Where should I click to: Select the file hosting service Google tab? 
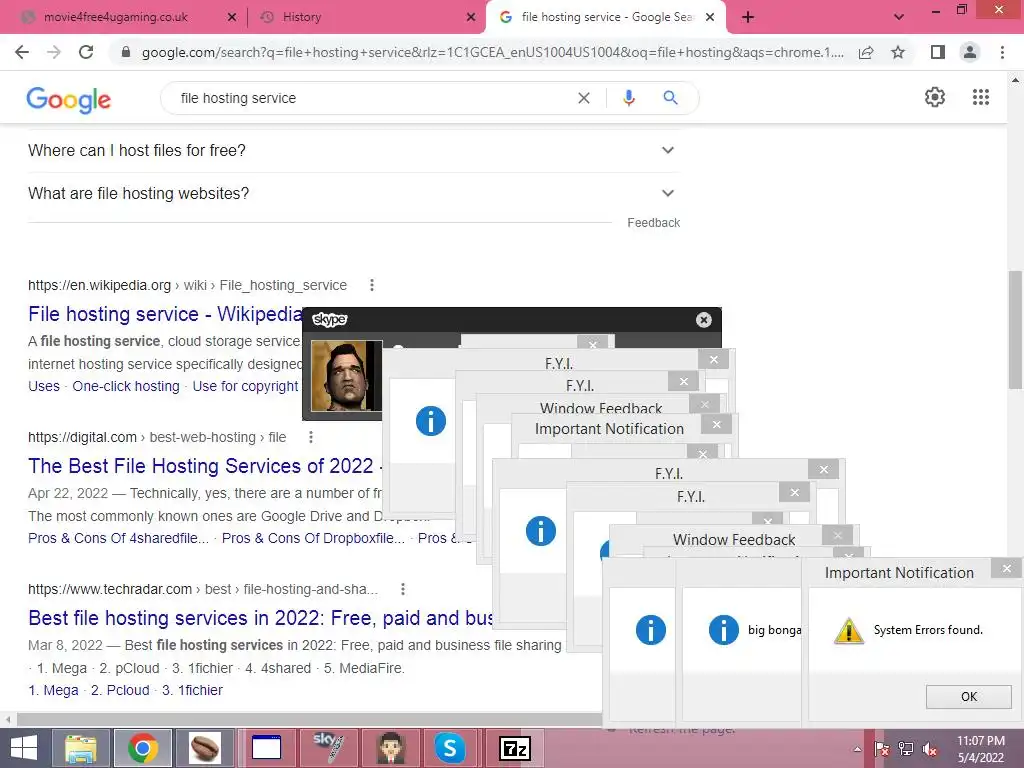pos(605,17)
